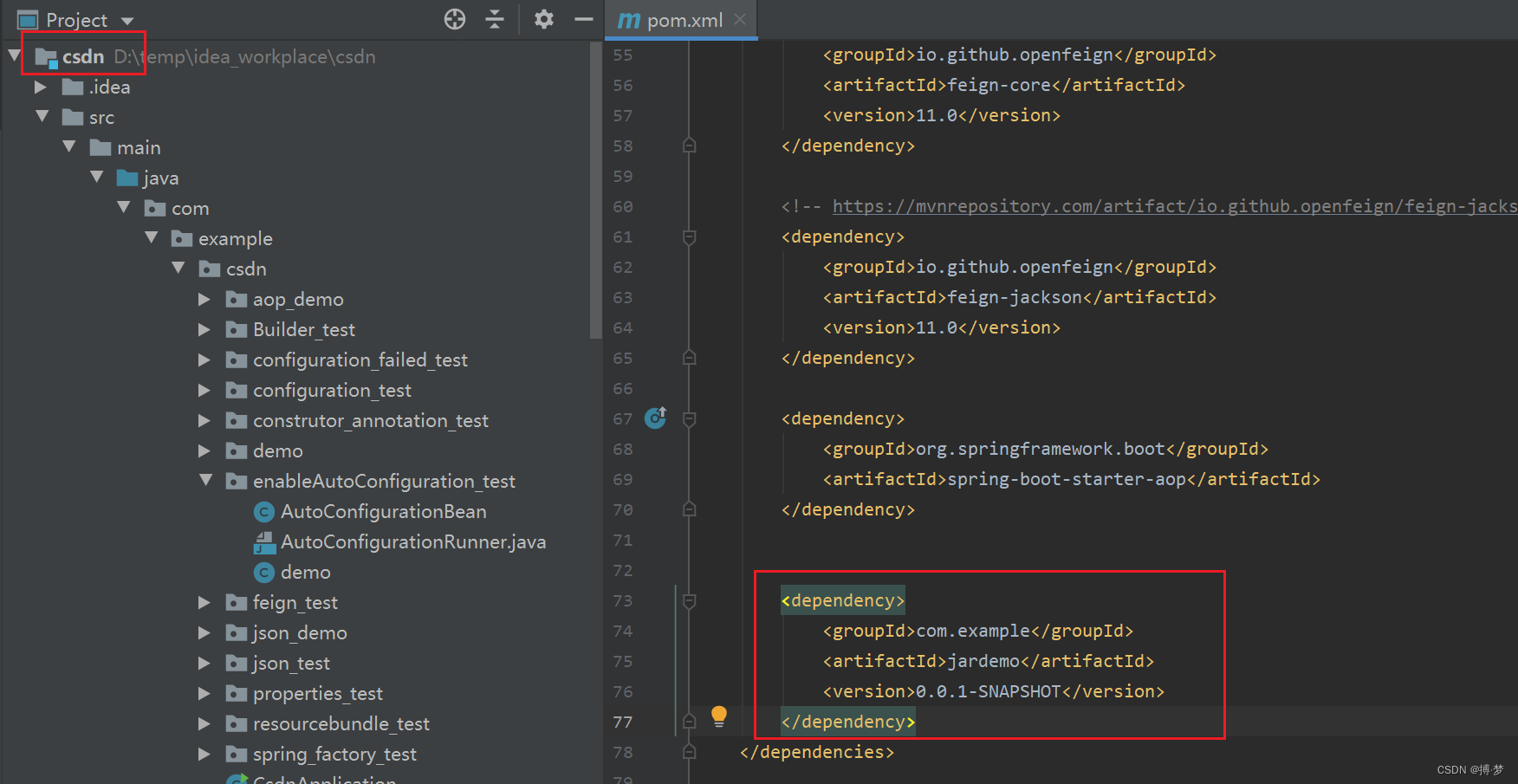Select the configuration_failed_test package
This screenshot has width=1518, height=784.
pyautogui.click(x=360, y=360)
